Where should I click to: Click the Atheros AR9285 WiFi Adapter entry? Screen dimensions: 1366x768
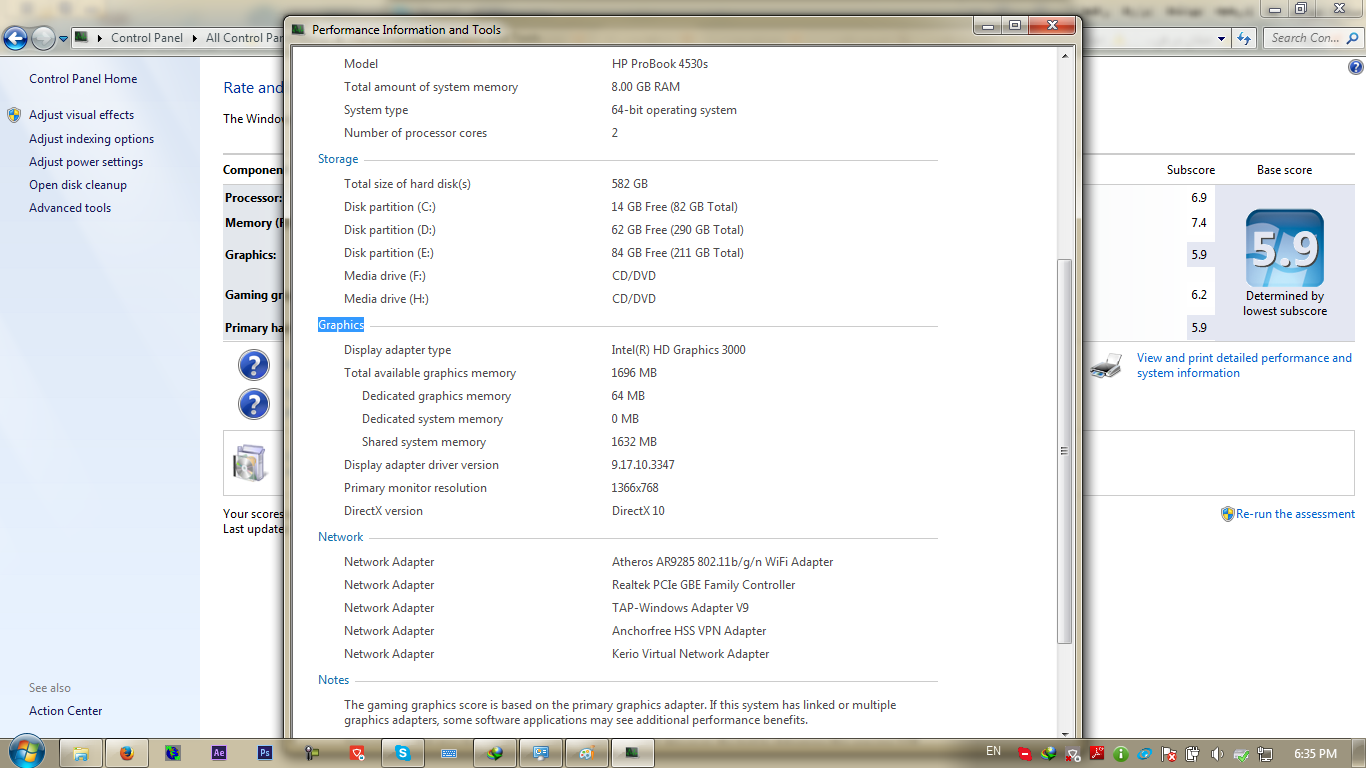[x=722, y=562]
